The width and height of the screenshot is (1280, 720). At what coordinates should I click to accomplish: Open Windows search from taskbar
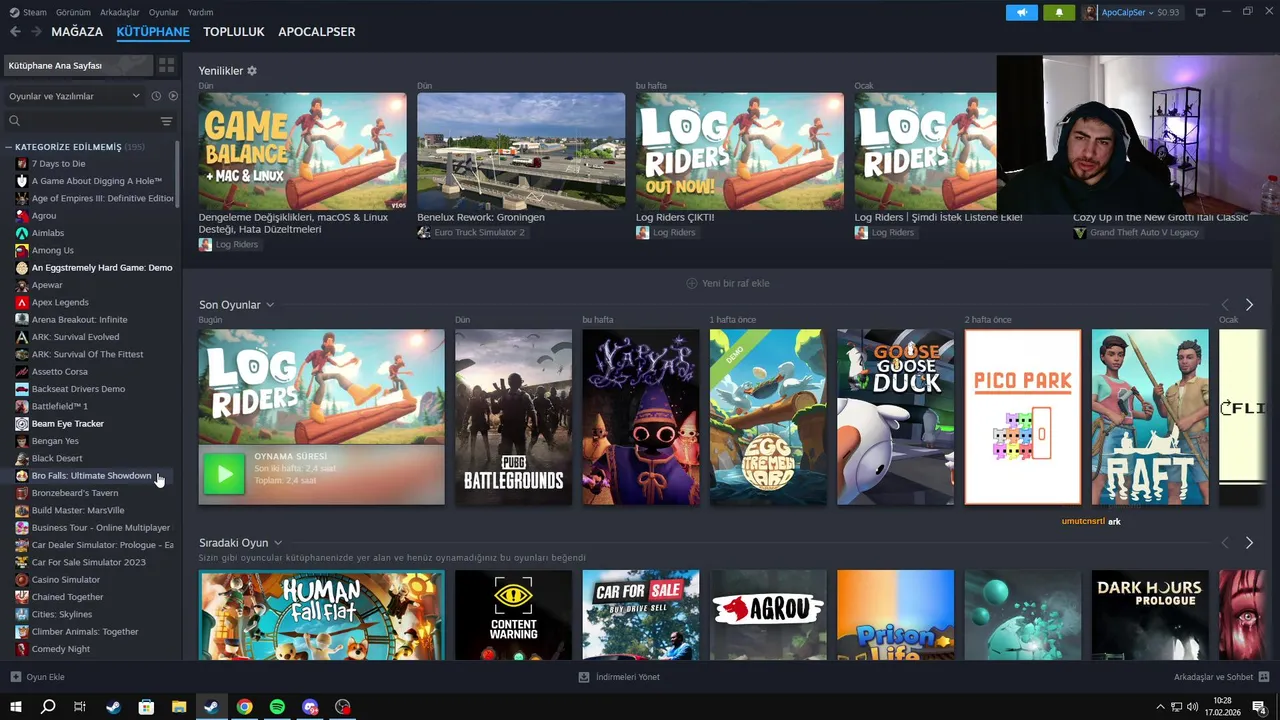point(48,707)
